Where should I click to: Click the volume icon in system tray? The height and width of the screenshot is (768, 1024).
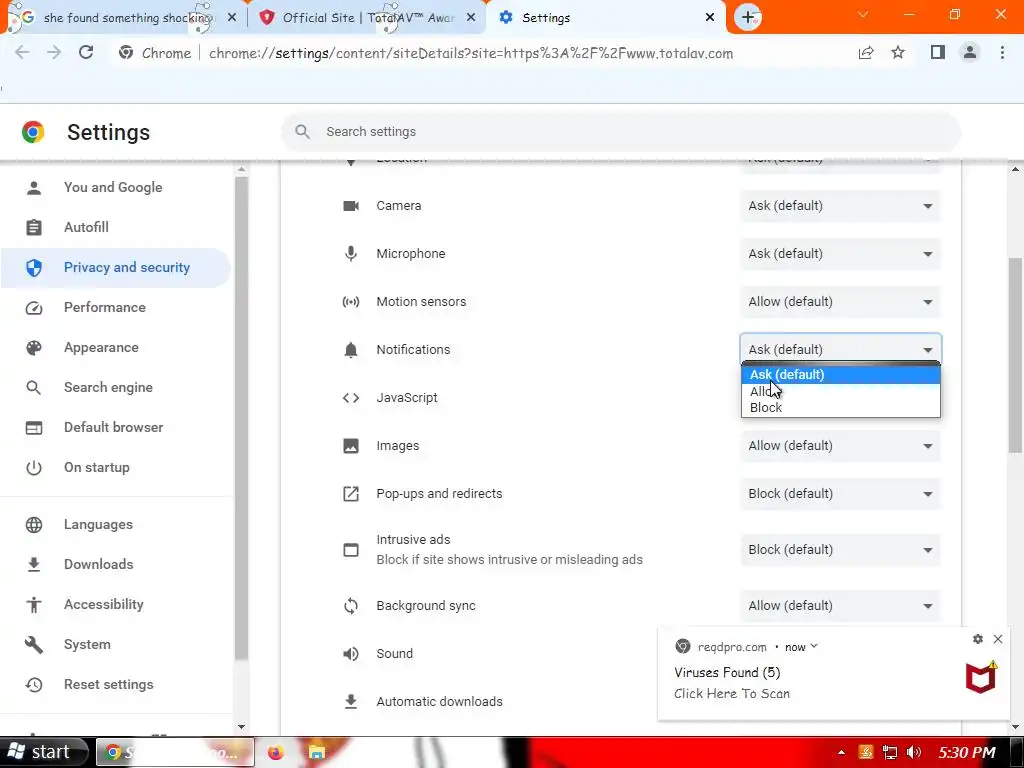[914, 752]
